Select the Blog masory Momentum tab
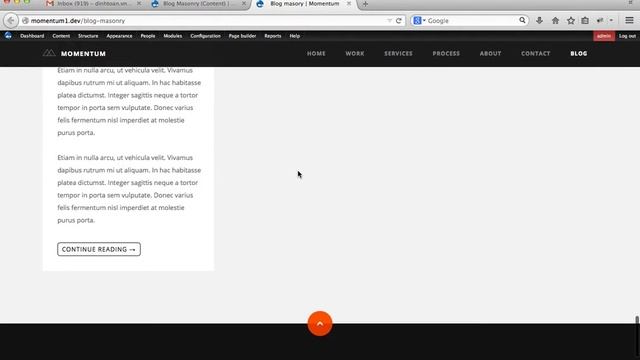Screen dimensions: 640x360 click(x=304, y=4)
